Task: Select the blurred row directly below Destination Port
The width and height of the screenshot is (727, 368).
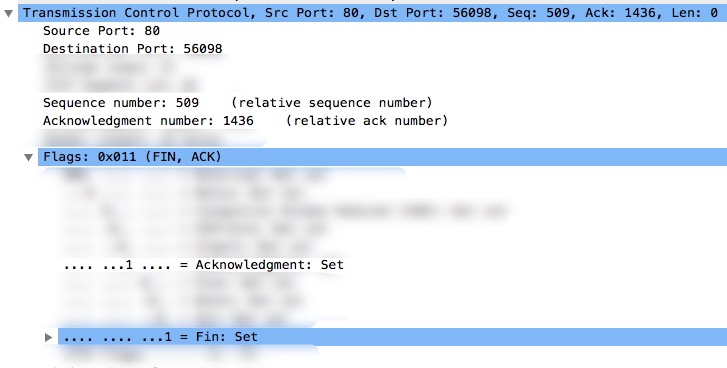Action: (x=109, y=67)
